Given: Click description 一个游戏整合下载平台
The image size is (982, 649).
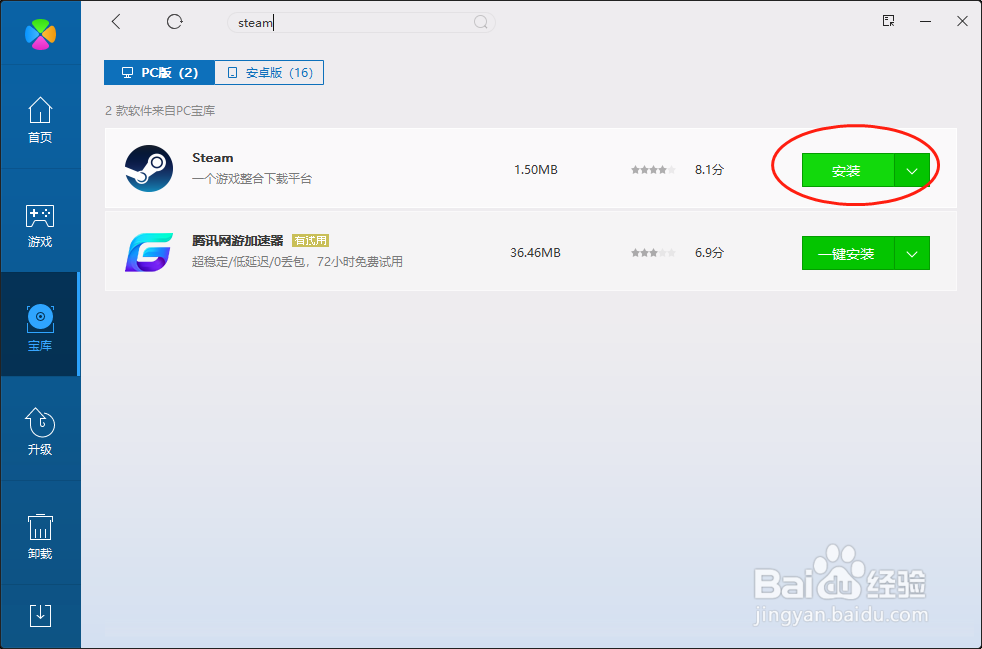Looking at the screenshot, I should click(252, 179).
